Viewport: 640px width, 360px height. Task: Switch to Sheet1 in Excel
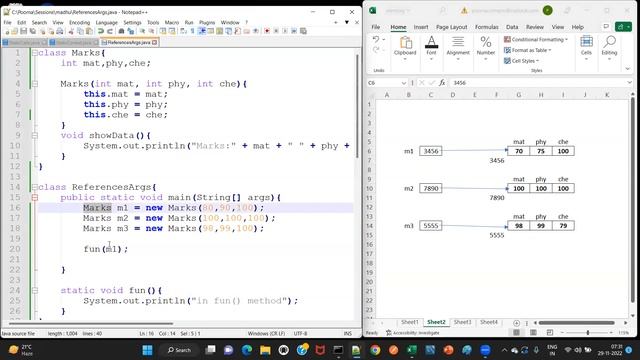409,322
